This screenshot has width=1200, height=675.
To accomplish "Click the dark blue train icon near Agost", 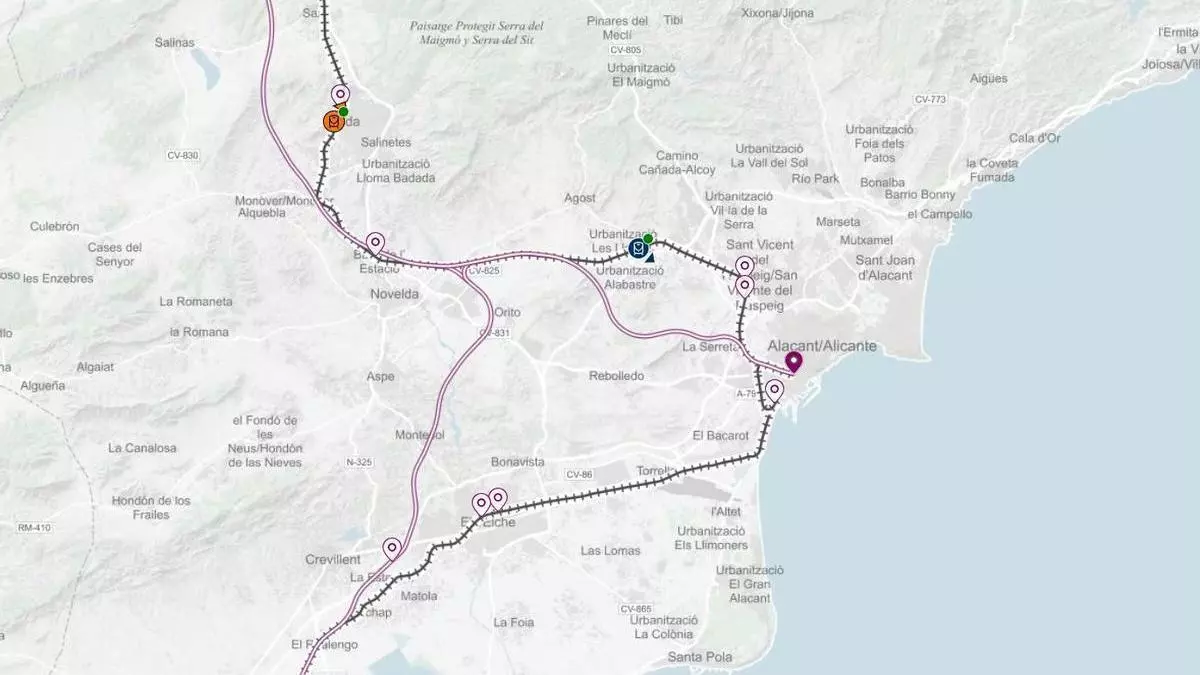I will (x=638, y=248).
